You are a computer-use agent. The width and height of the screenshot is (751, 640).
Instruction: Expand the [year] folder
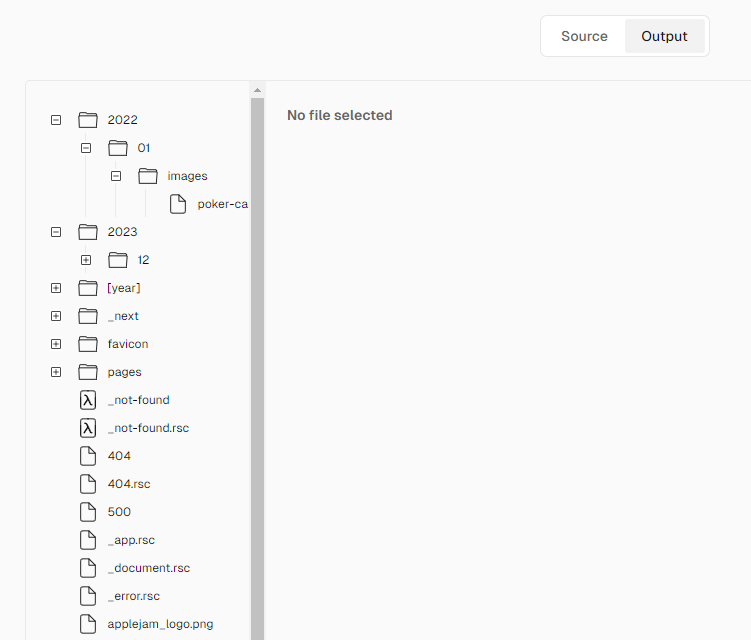tap(56, 288)
